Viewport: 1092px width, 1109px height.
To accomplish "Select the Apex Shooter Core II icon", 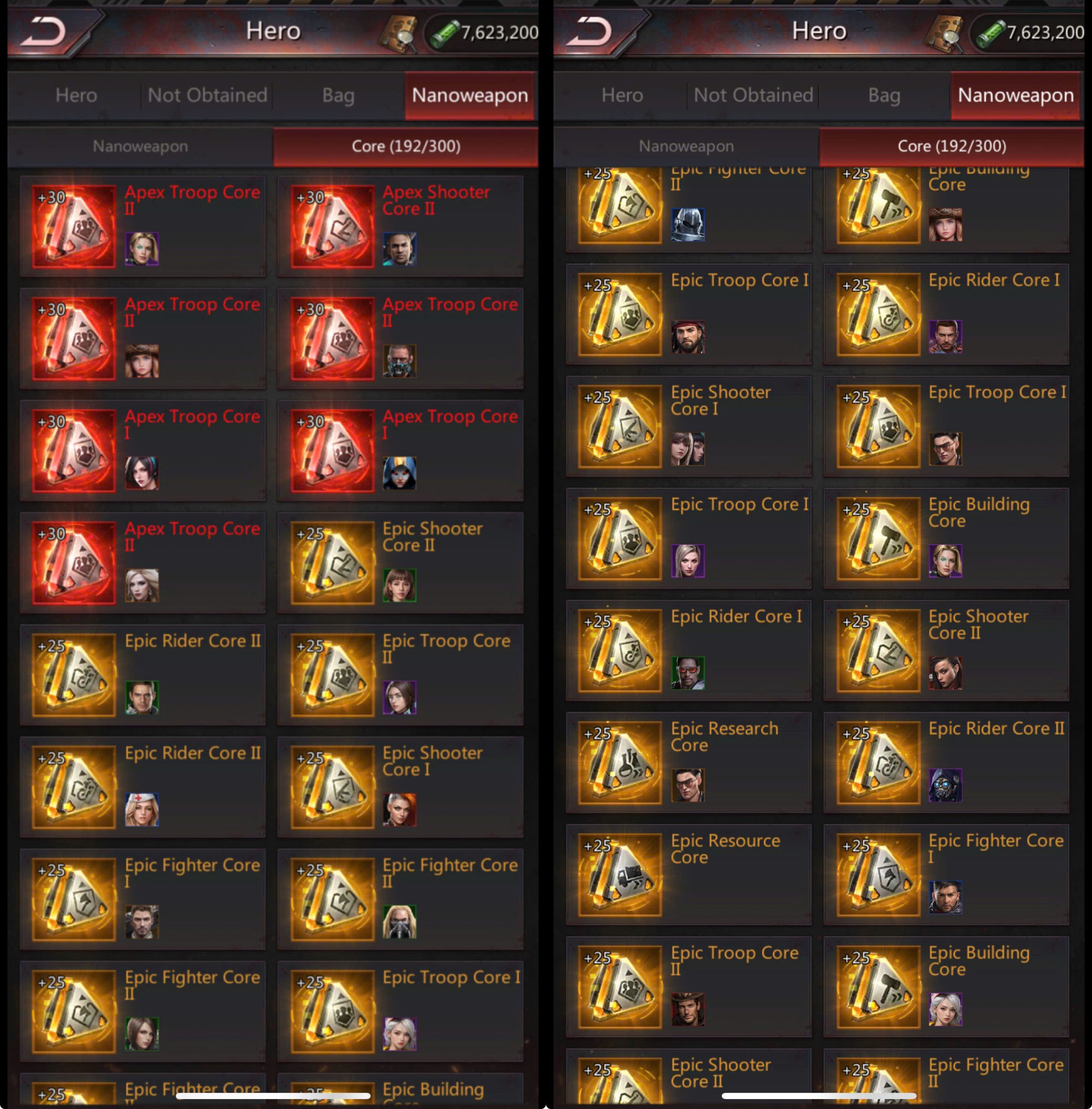I will click(332, 226).
